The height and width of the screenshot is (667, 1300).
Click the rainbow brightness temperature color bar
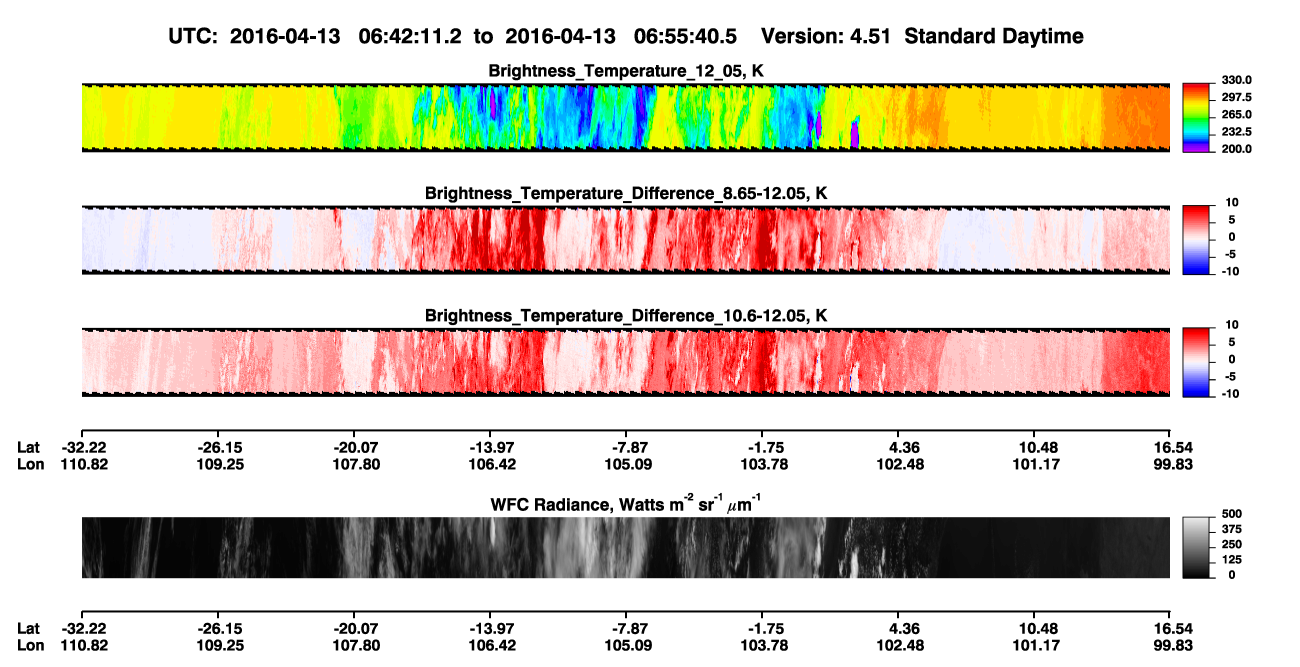[x=1196, y=117]
